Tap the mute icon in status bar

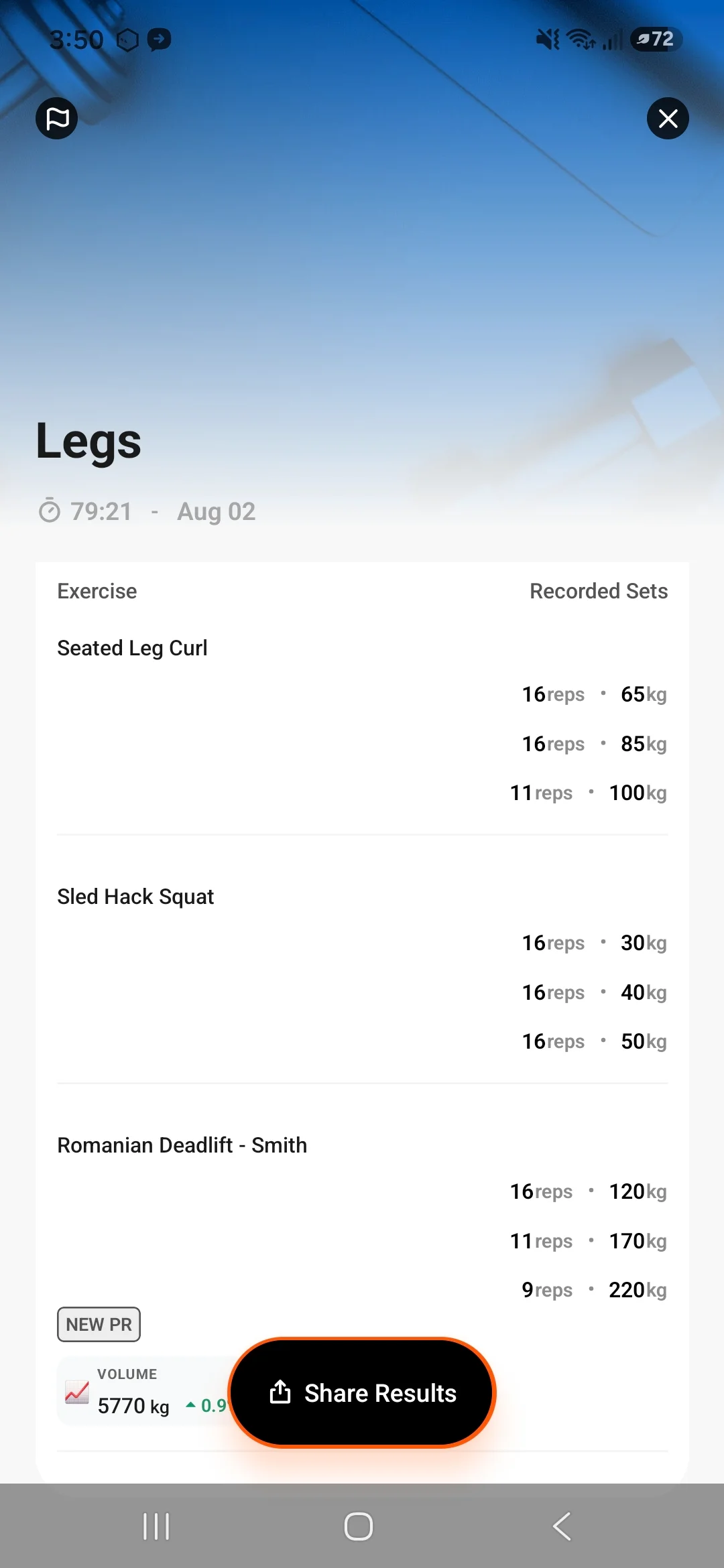tap(548, 40)
